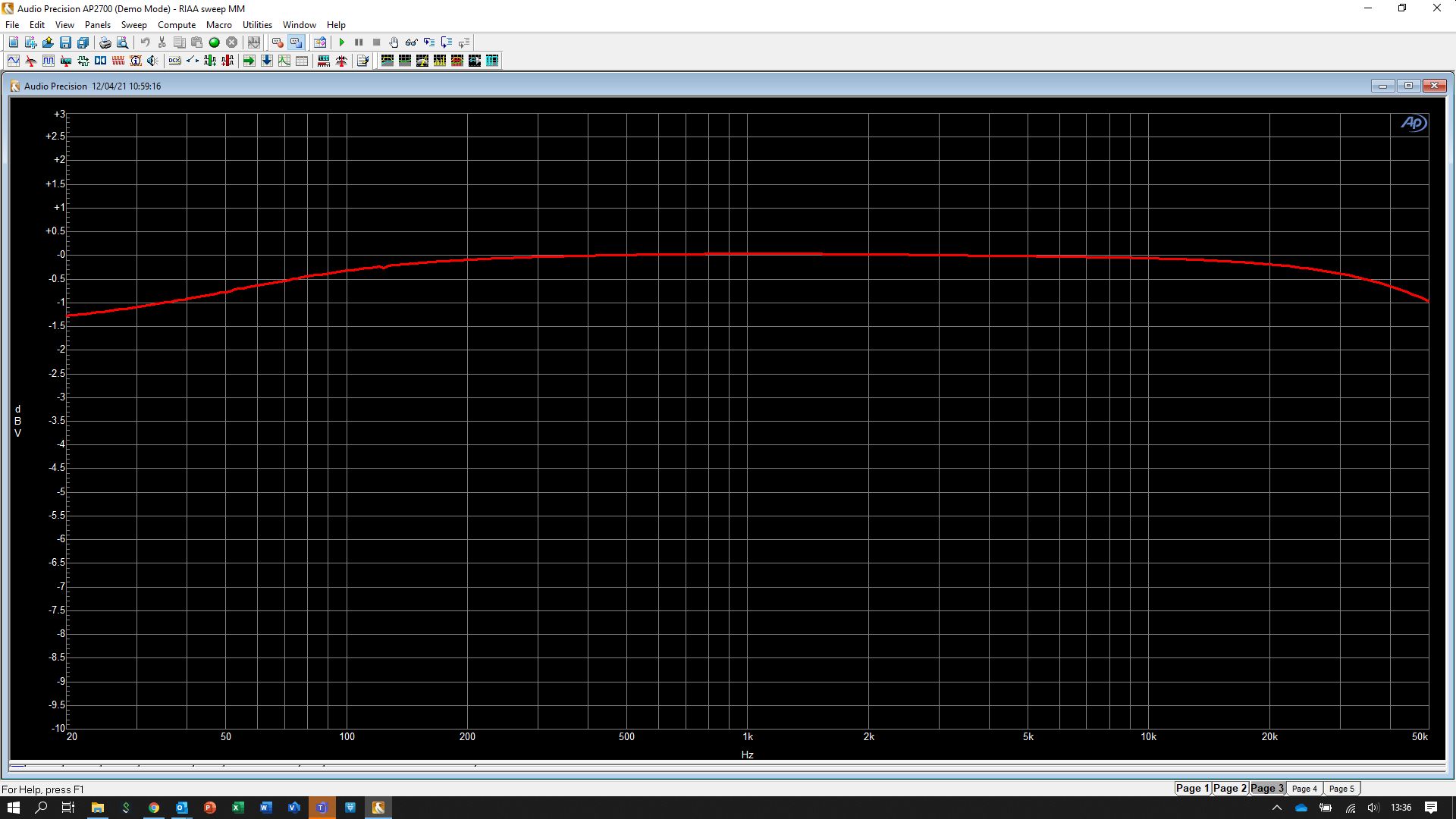Open Print Preview magnifier icon
The width and height of the screenshot is (1456, 819).
pos(122,42)
